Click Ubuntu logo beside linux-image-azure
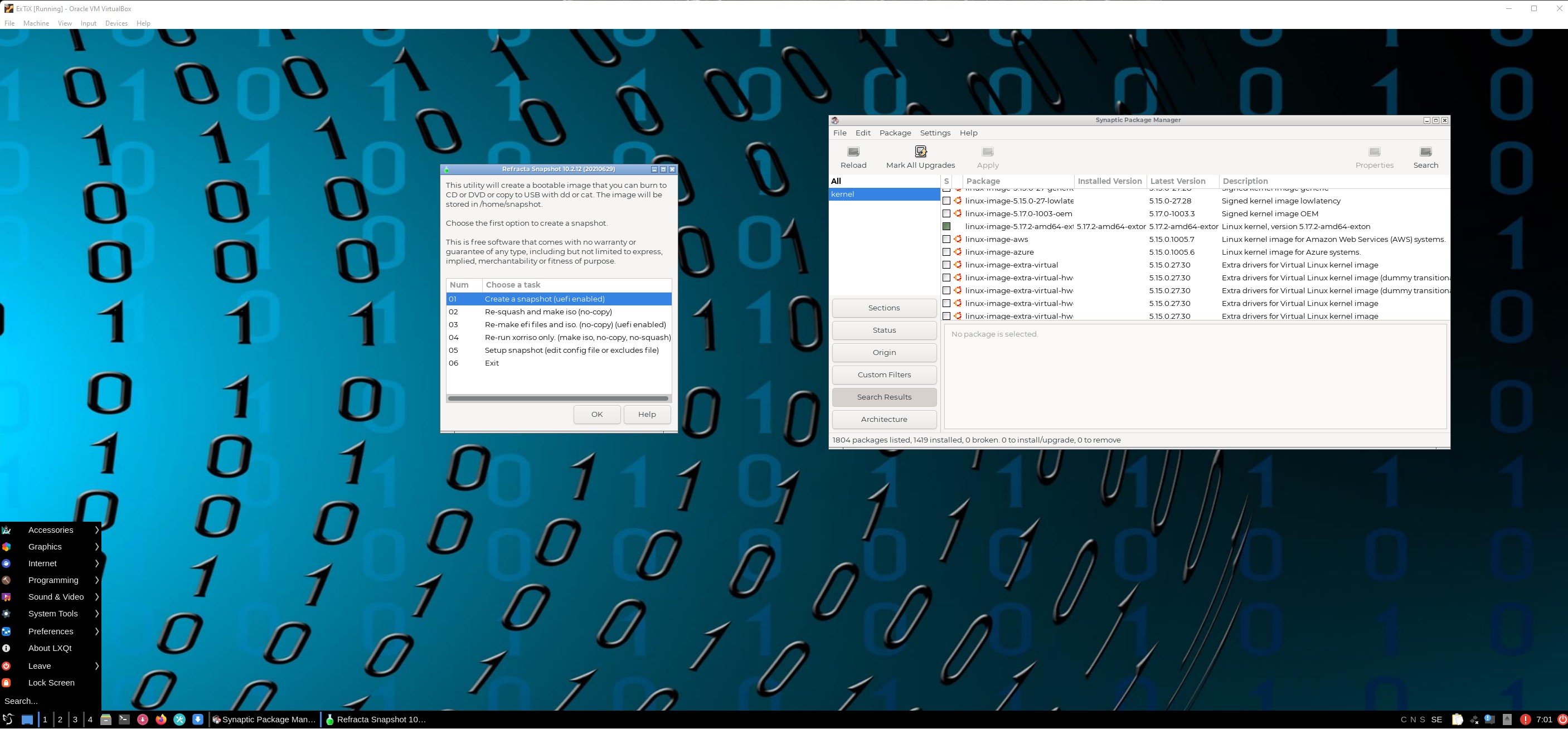 (x=958, y=252)
